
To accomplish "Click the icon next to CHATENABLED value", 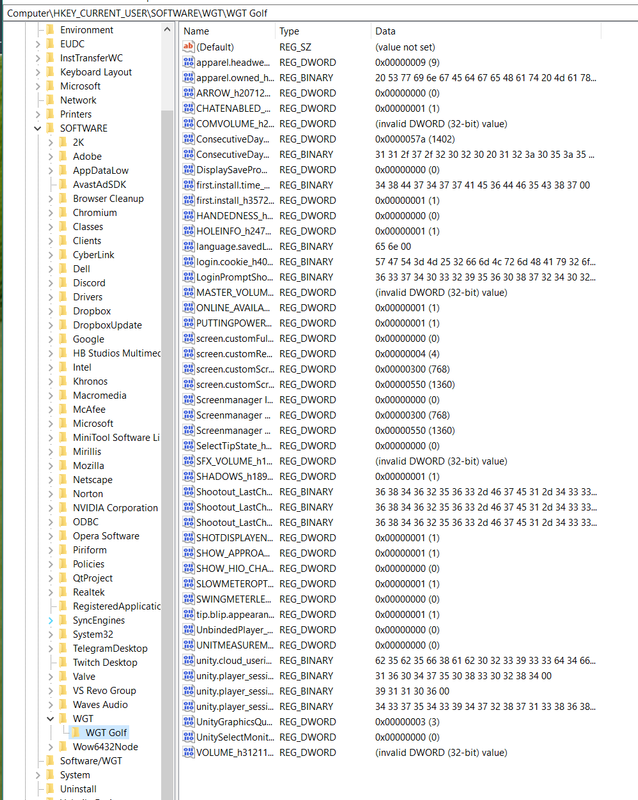I will [x=188, y=108].
